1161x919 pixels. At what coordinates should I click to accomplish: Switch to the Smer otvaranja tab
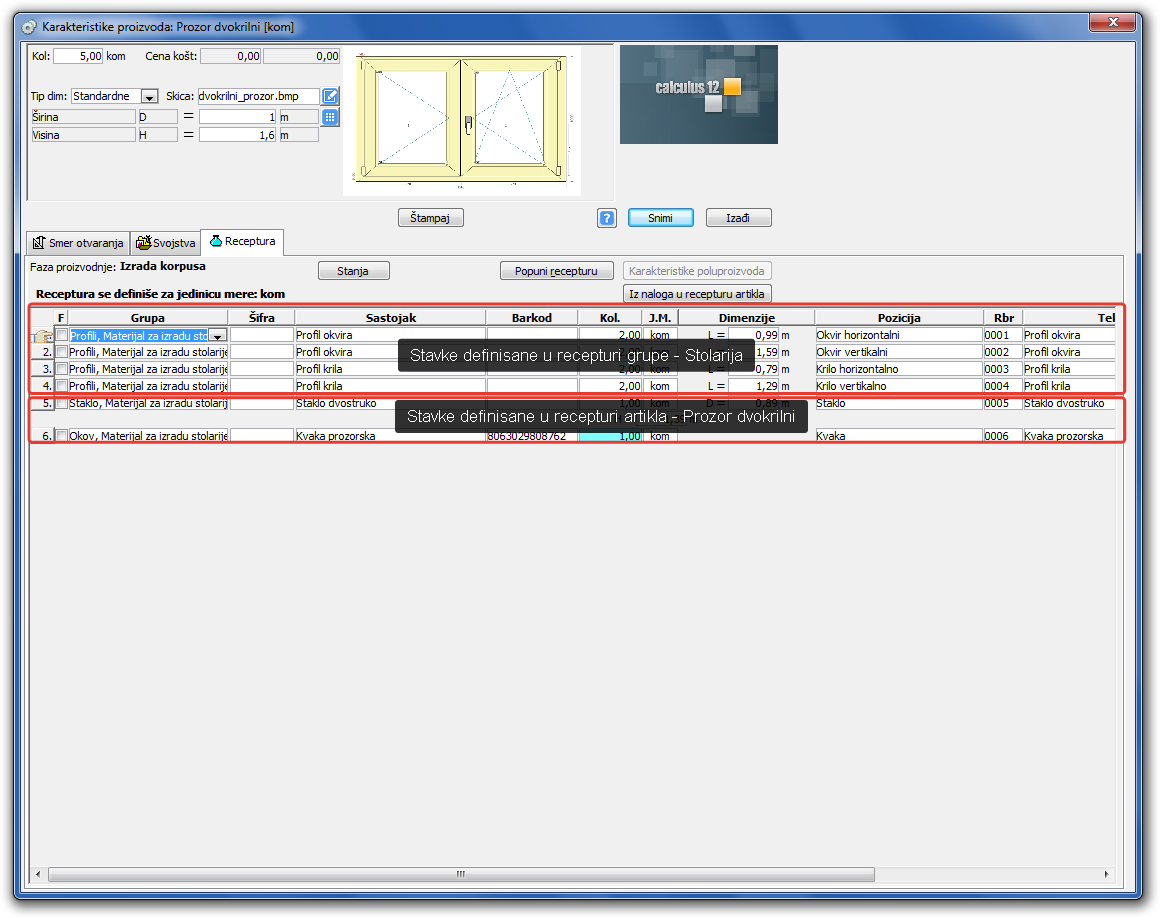pos(78,243)
